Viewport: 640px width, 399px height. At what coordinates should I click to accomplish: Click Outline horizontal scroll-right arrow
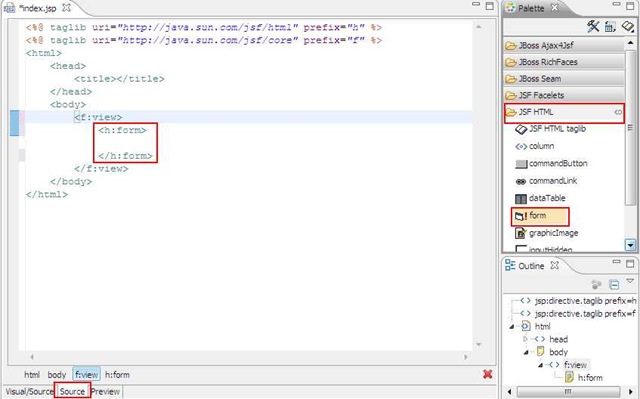(632, 392)
